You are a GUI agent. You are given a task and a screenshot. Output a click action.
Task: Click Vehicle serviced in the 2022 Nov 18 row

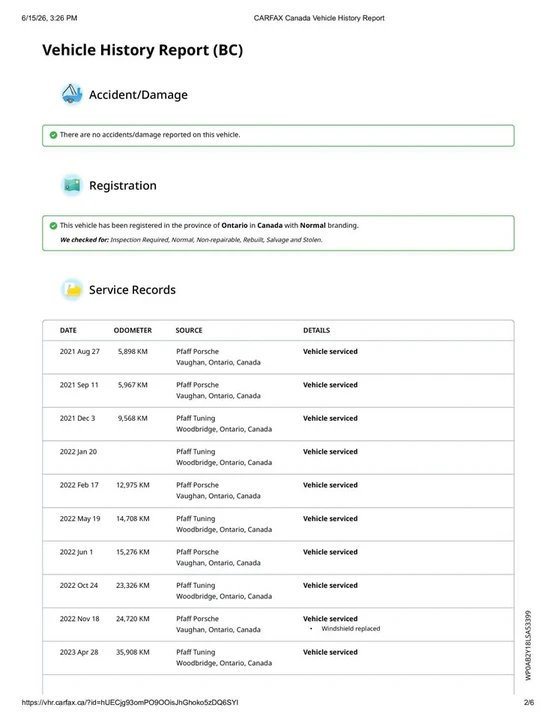pyautogui.click(x=330, y=619)
